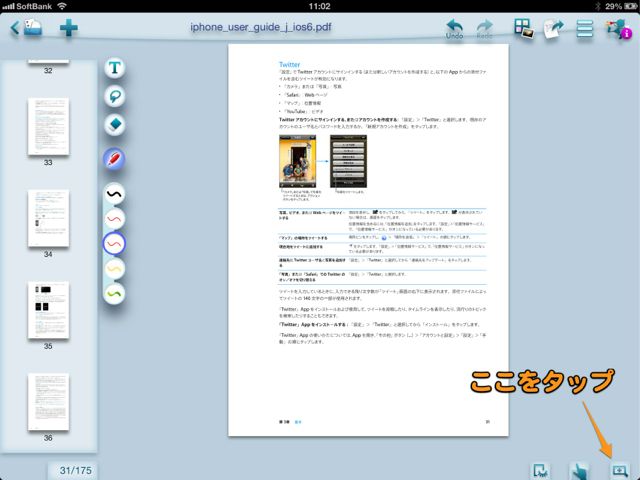Open the image gallery grid icon
The width and height of the screenshot is (640, 480).
click(524, 29)
